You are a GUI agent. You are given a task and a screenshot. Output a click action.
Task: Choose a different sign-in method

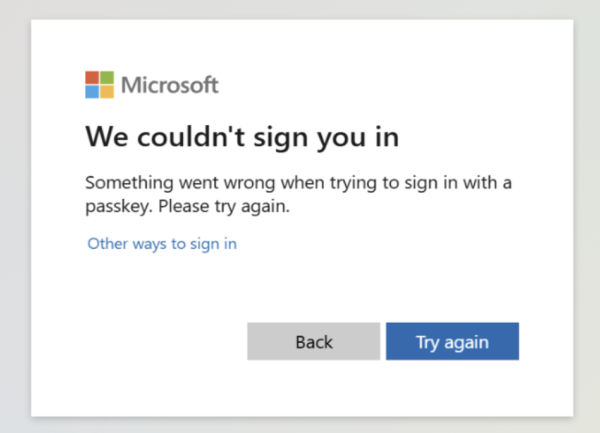pyautogui.click(x=162, y=244)
